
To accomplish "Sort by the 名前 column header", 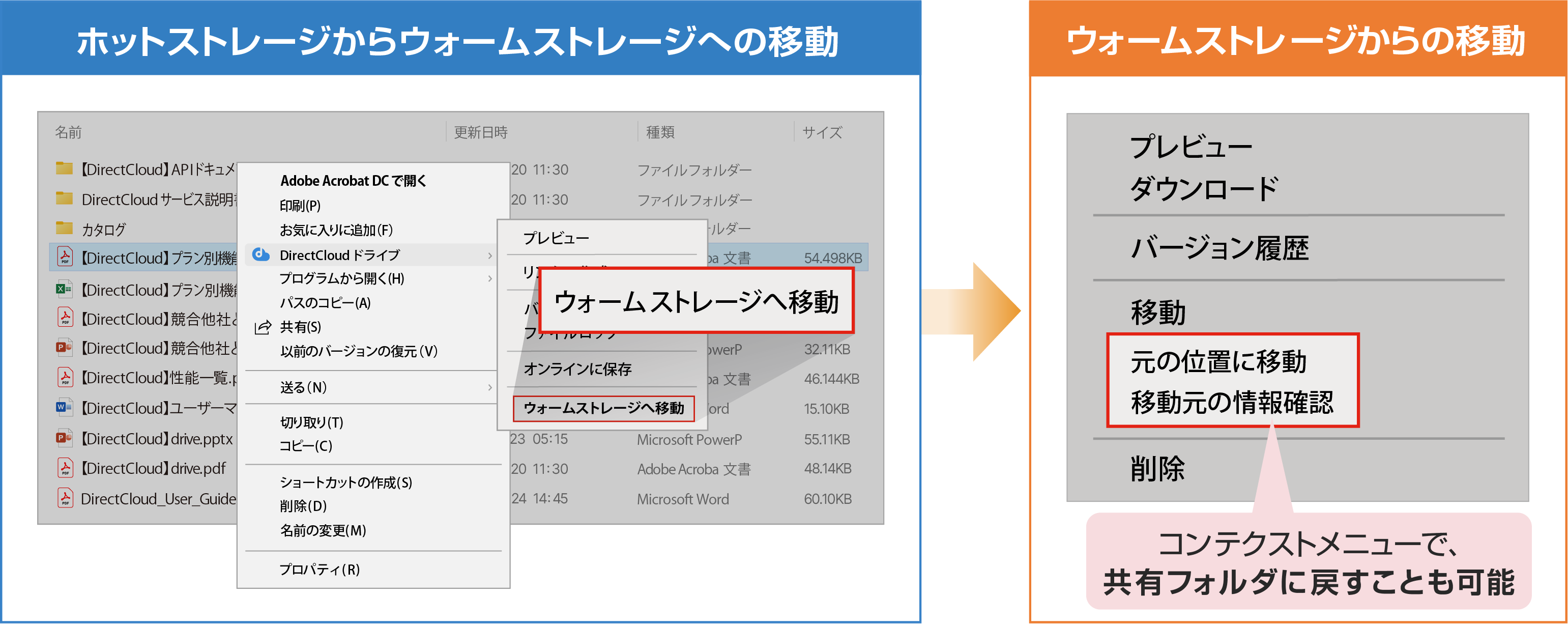I will click(x=68, y=132).
